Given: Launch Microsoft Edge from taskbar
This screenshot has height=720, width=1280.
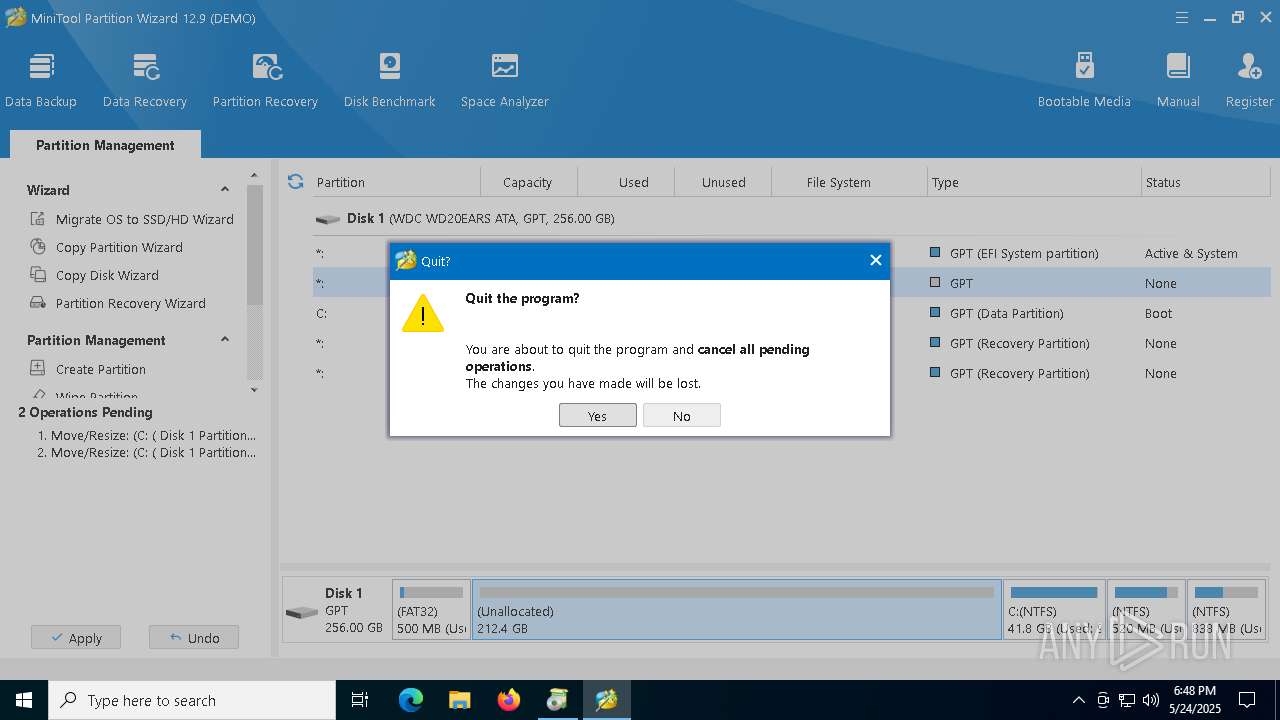Looking at the screenshot, I should (x=411, y=700).
